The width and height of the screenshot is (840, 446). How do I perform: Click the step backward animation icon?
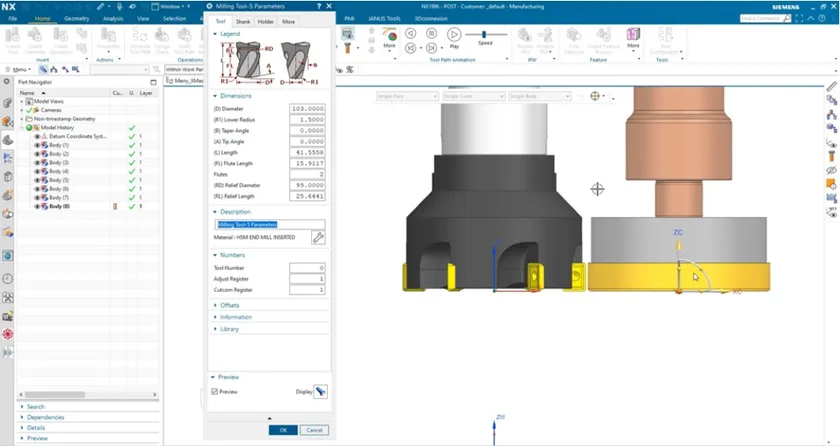[x=410, y=33]
